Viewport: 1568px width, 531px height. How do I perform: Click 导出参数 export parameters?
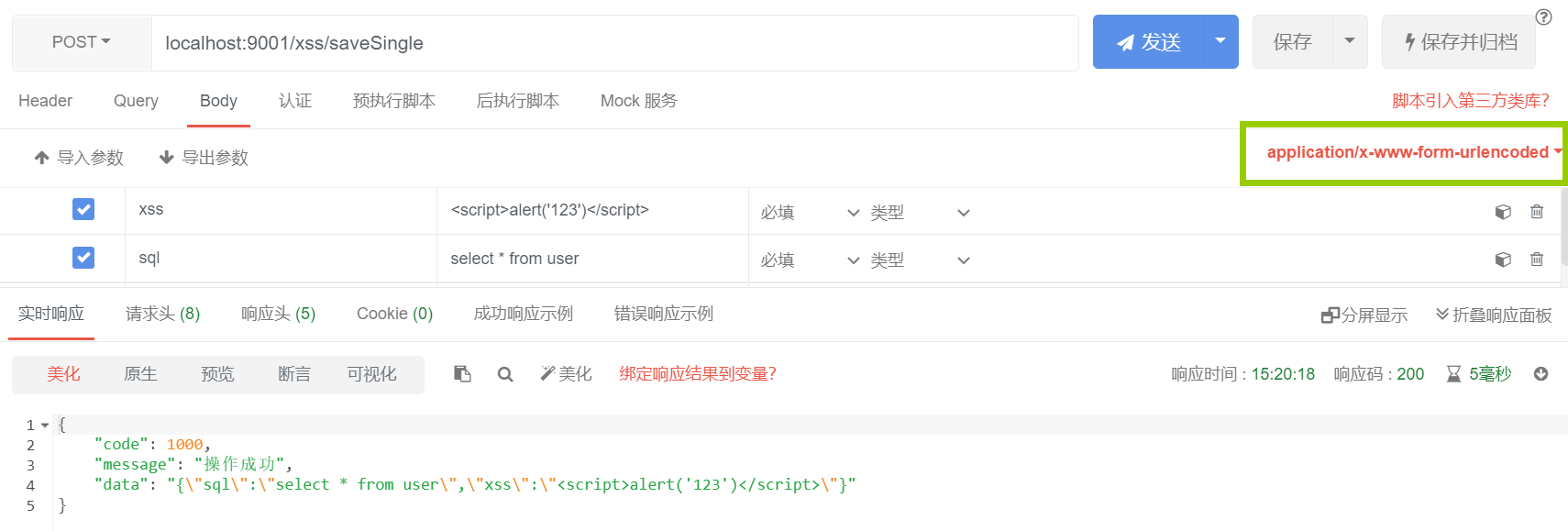204,158
